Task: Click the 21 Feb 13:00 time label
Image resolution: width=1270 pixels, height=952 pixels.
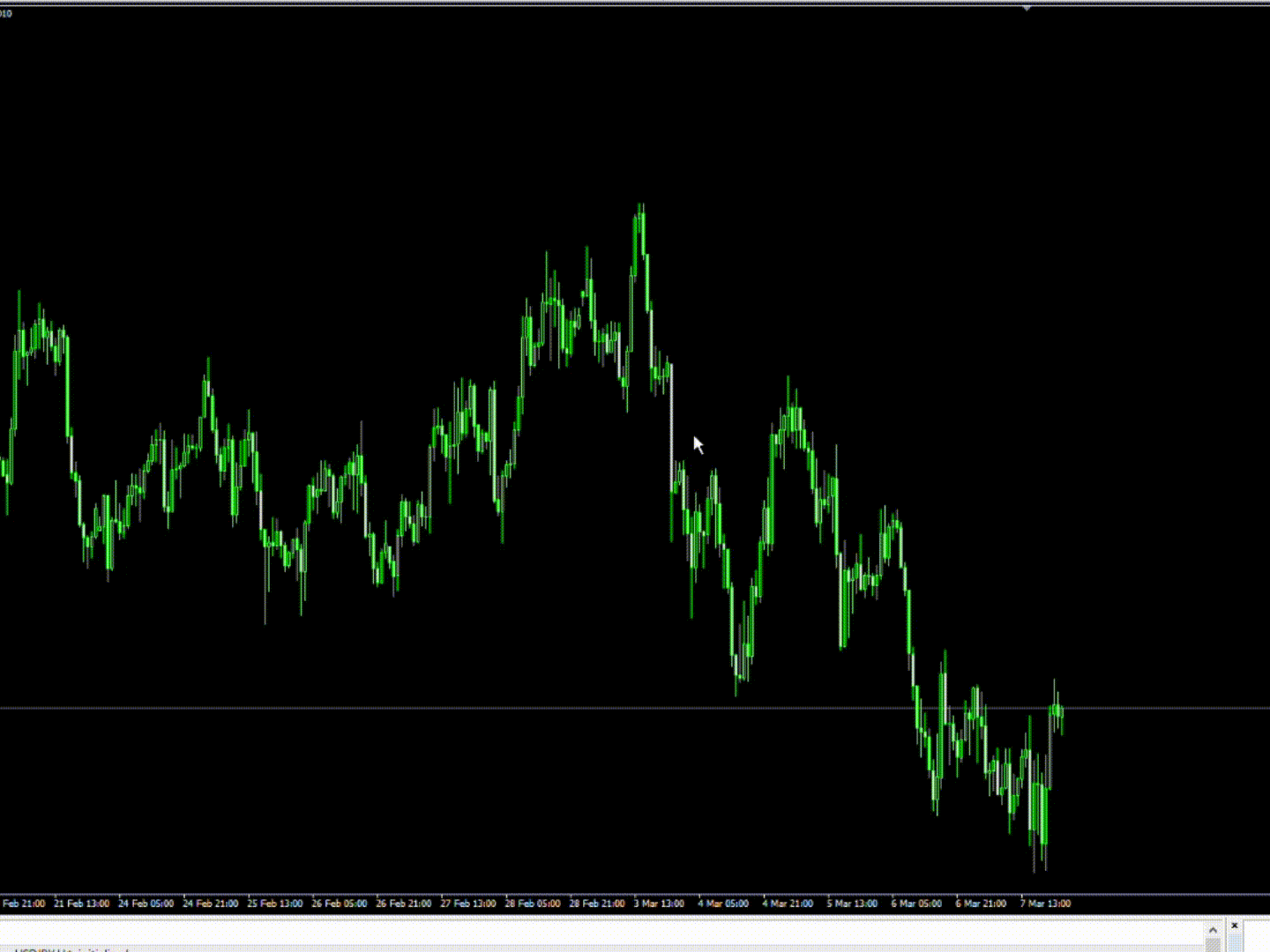Action: 82,904
